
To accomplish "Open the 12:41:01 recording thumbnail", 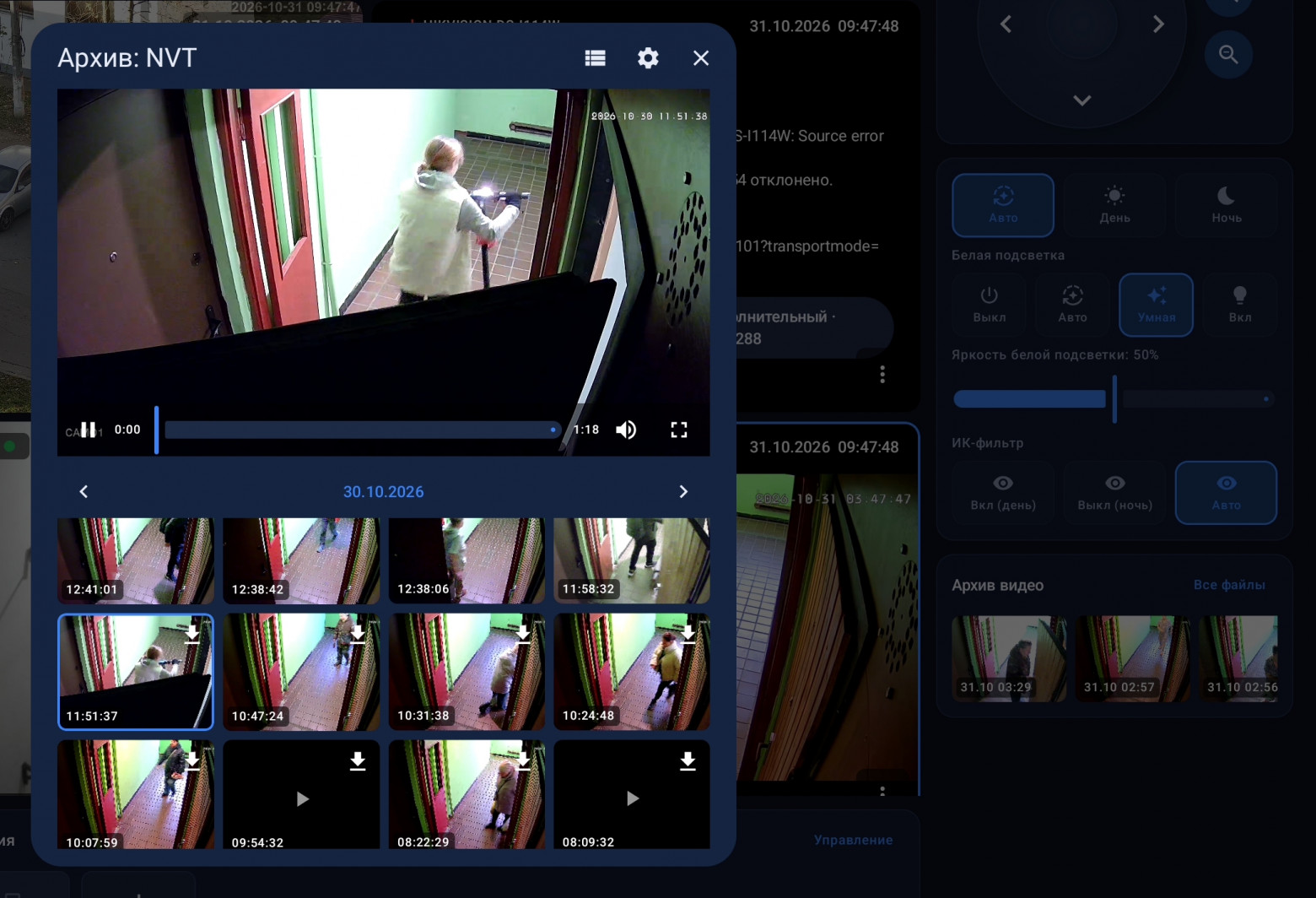I will tap(136, 560).
